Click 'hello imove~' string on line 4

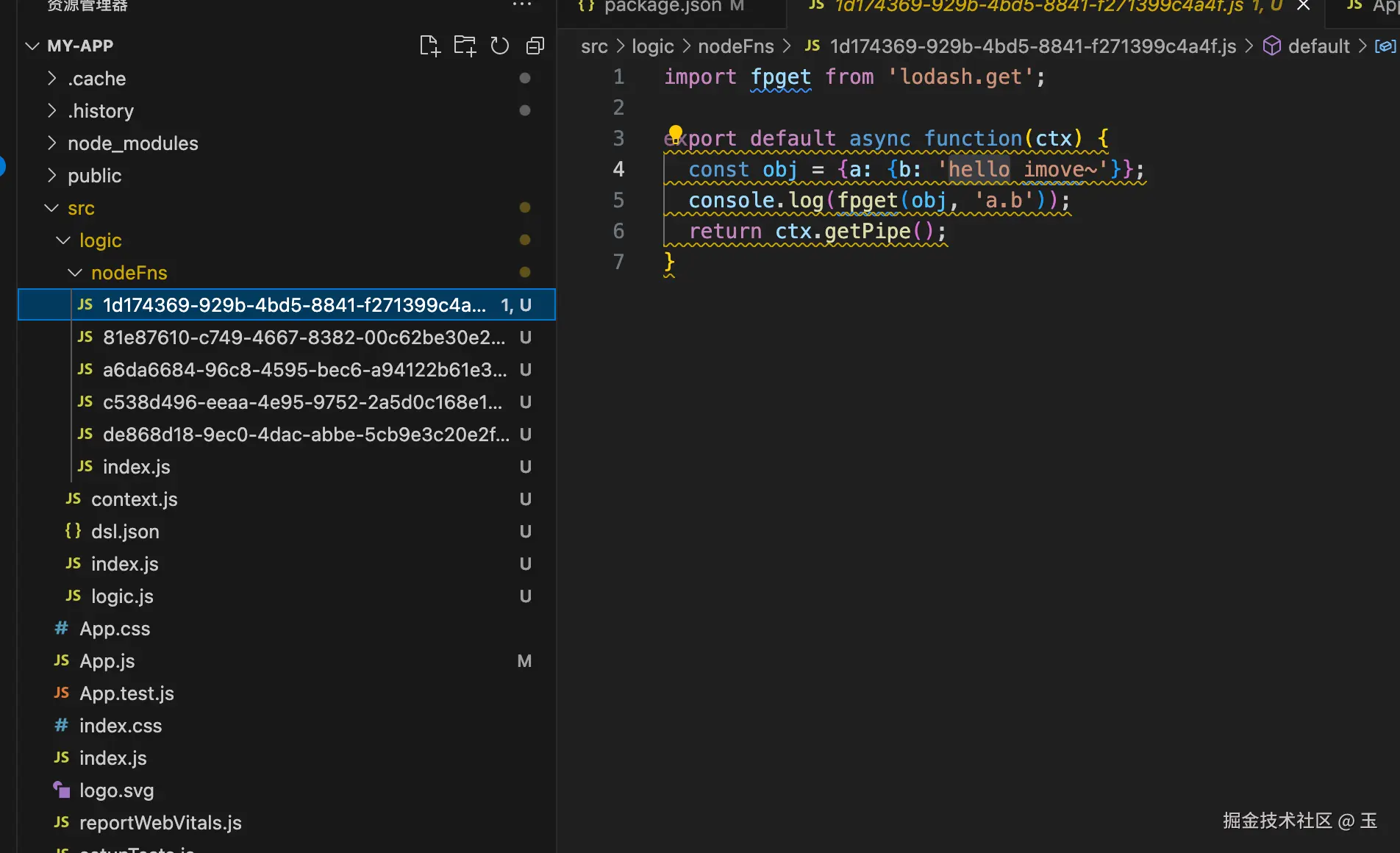point(1023,169)
